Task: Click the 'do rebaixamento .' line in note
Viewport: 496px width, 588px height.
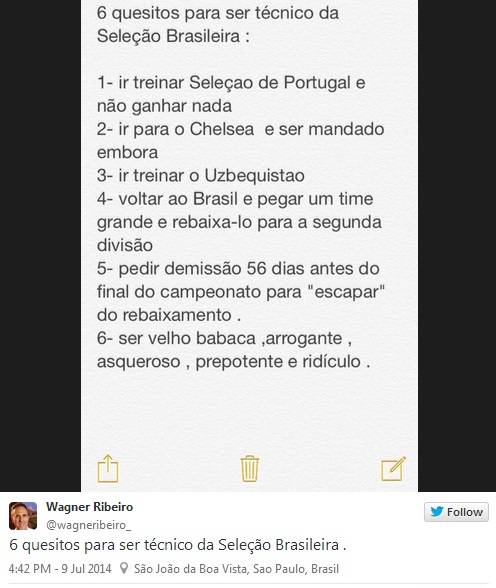Action: tap(169, 315)
